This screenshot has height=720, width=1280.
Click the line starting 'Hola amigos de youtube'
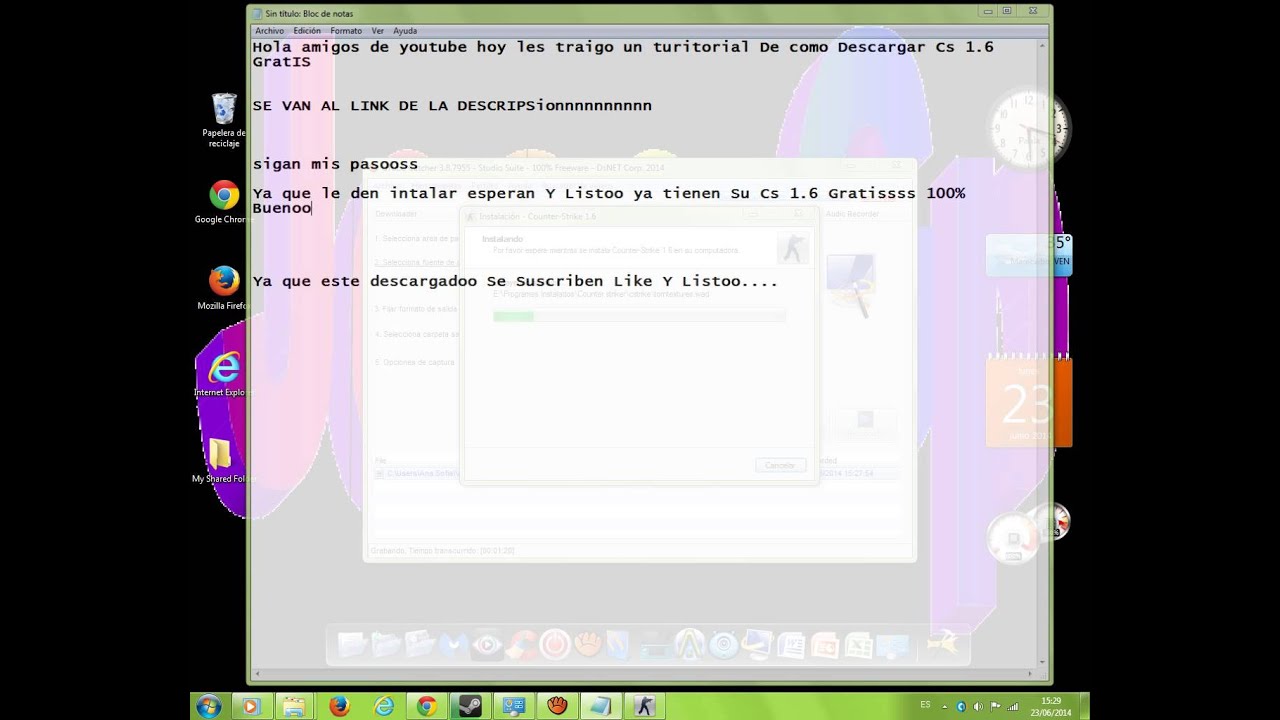click(623, 47)
